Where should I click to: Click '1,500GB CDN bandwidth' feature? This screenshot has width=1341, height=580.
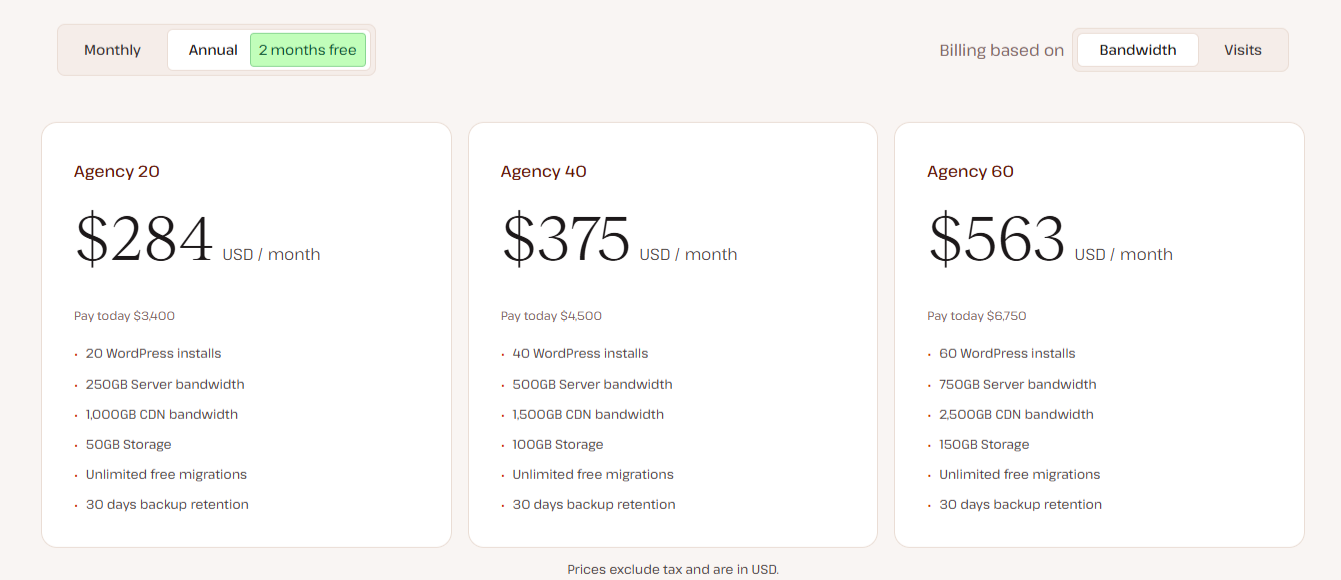588,415
